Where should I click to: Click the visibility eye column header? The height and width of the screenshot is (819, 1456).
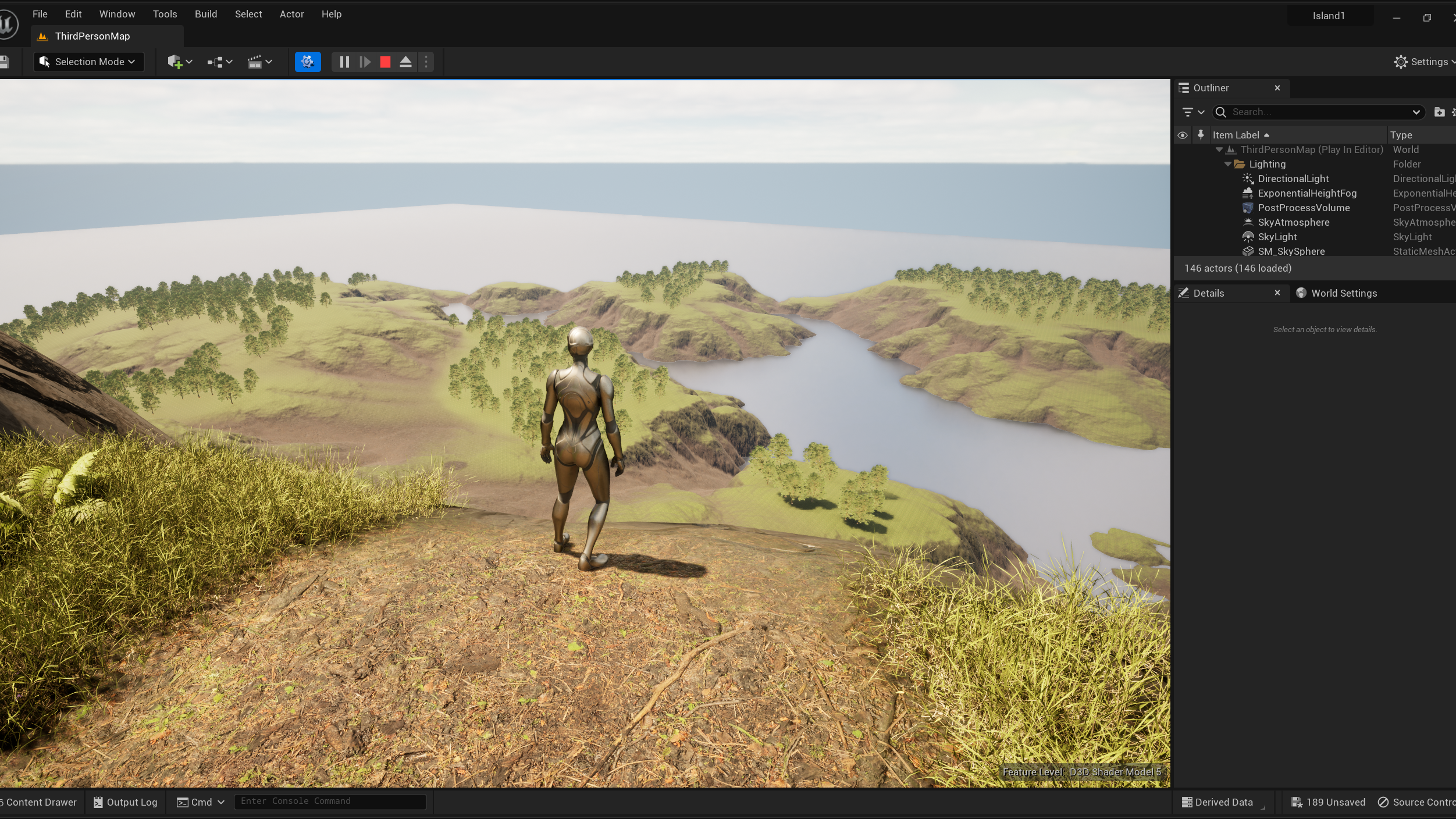(x=1183, y=135)
